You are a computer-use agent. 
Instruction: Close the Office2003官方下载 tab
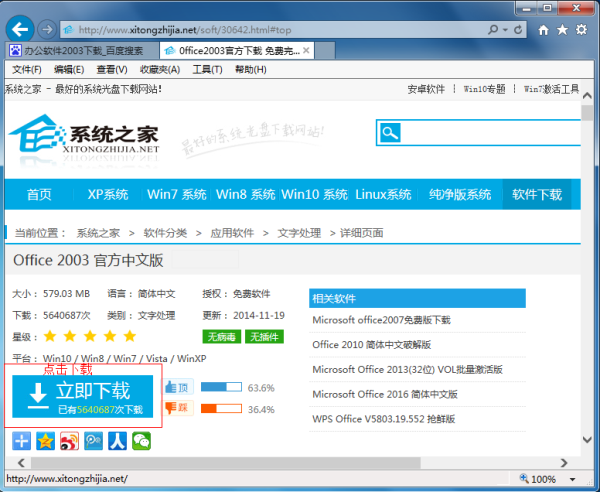coord(306,51)
